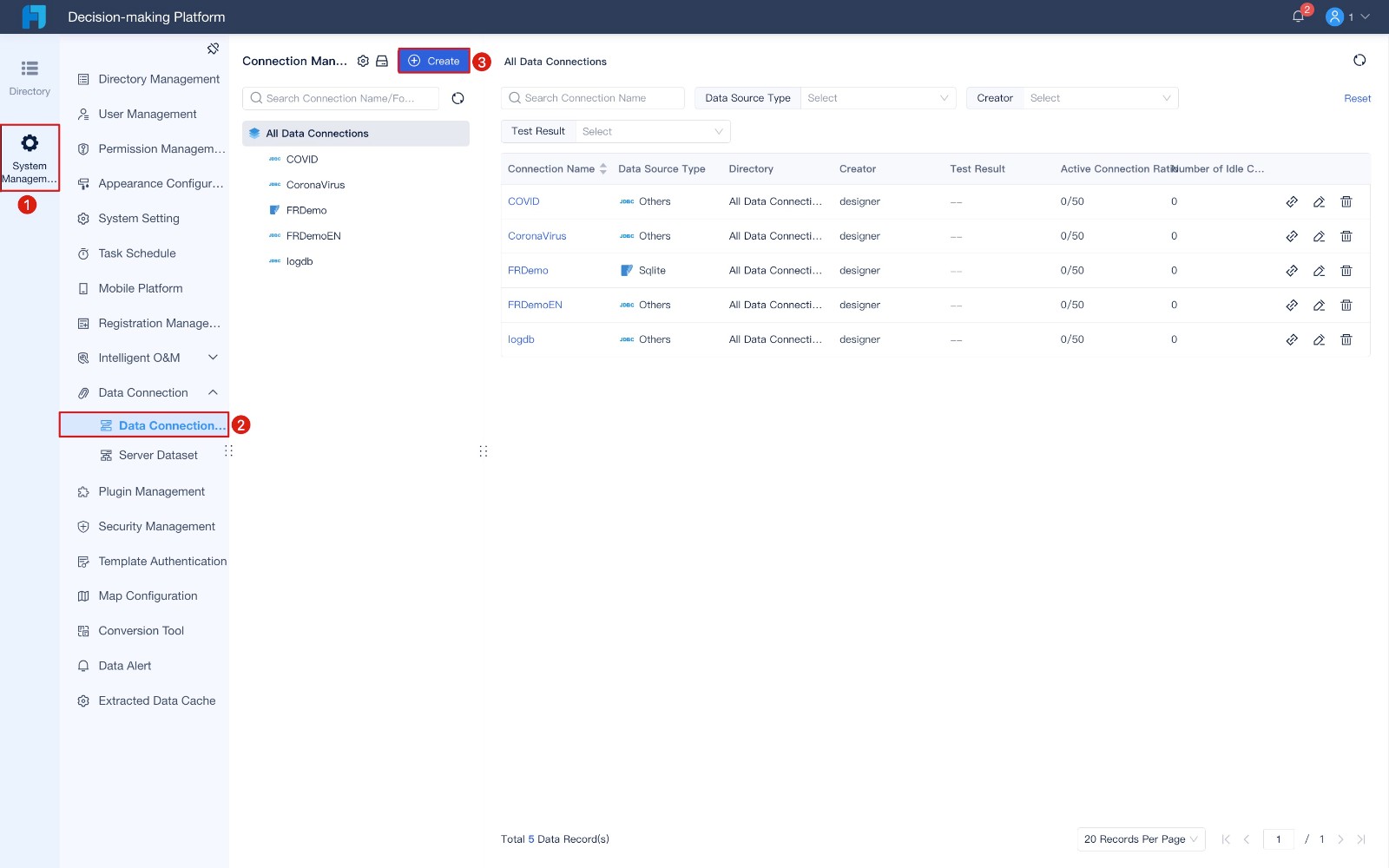Test connection for the COVID row
The image size is (1389, 868).
(x=1292, y=201)
